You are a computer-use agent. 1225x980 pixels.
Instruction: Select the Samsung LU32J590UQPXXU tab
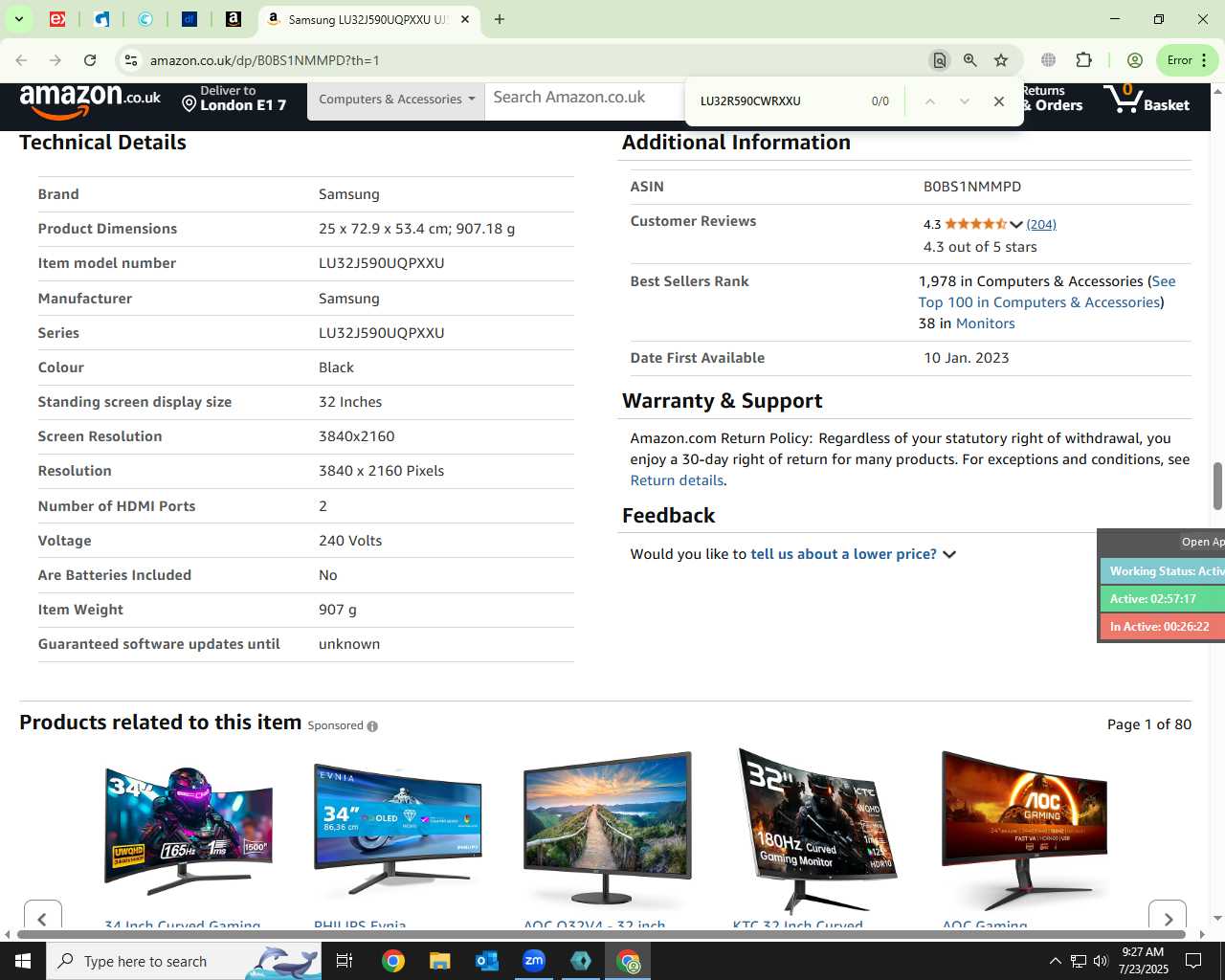point(368,19)
